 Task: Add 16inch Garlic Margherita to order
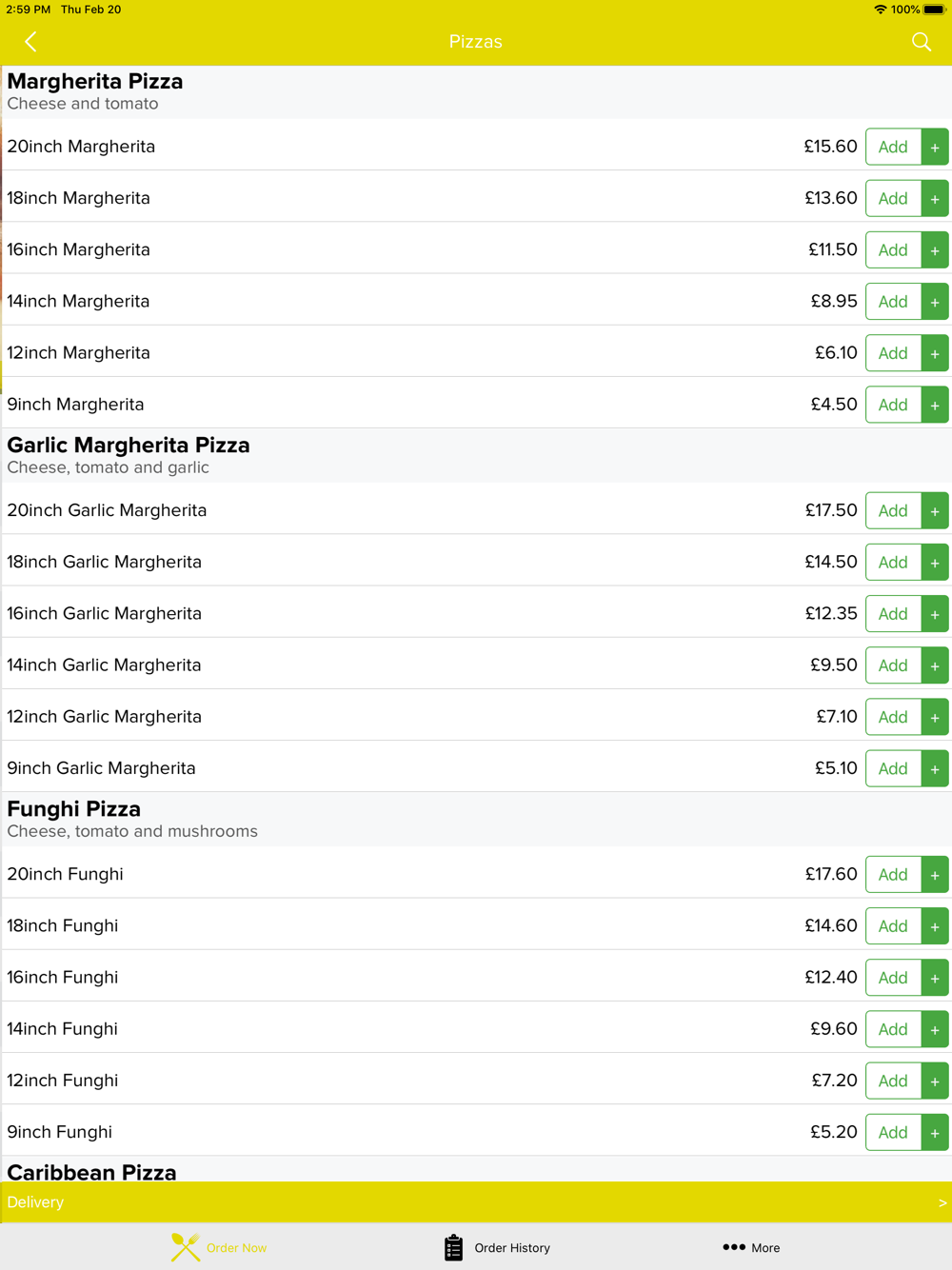coord(893,613)
